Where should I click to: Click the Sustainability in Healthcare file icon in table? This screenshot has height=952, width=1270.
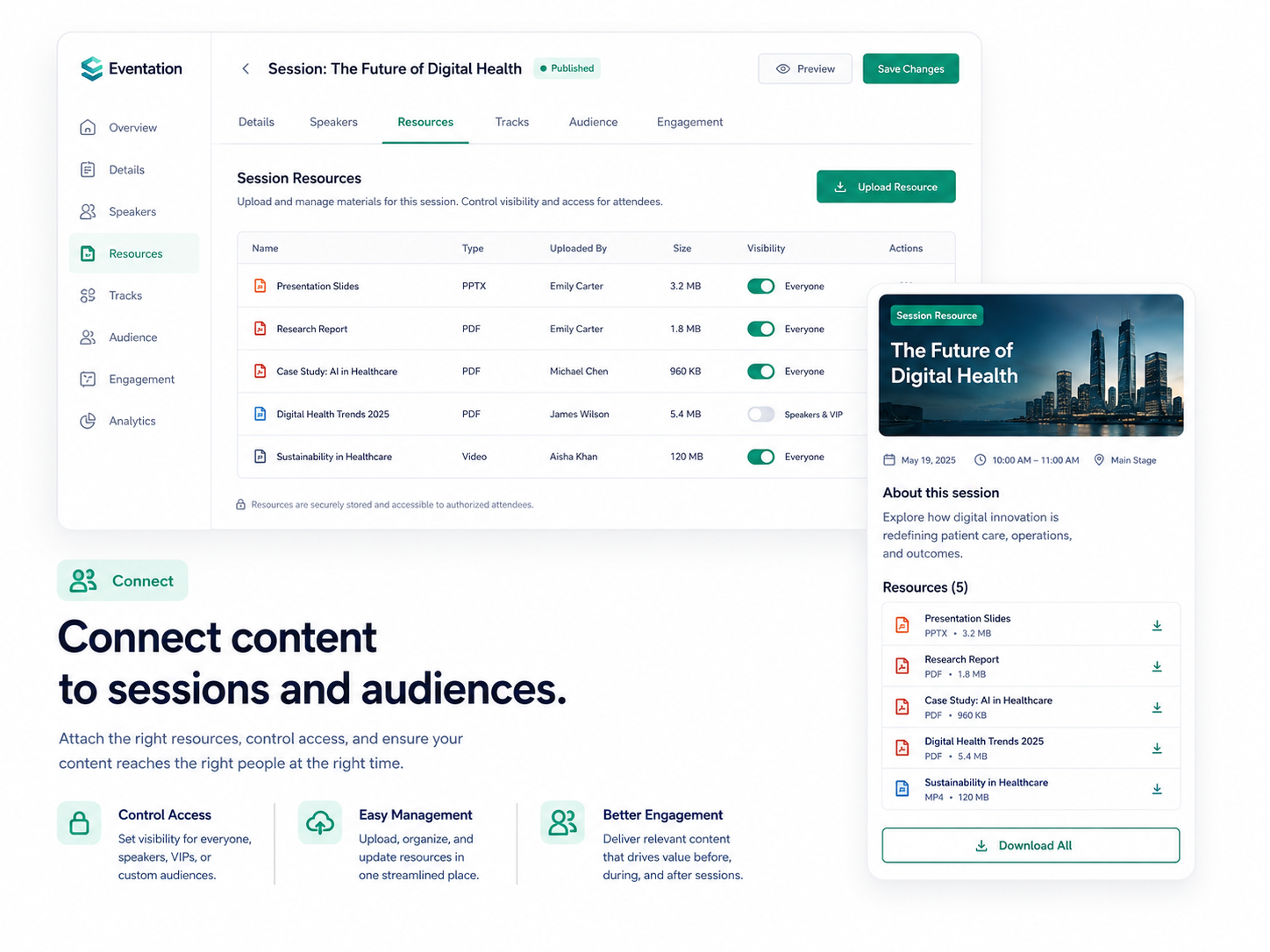(x=260, y=457)
